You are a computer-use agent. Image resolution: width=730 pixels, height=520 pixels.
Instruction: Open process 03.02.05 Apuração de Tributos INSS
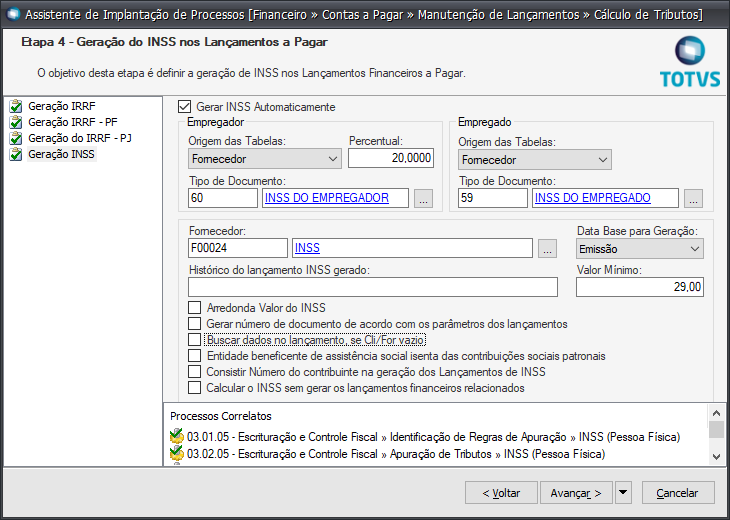(396, 453)
